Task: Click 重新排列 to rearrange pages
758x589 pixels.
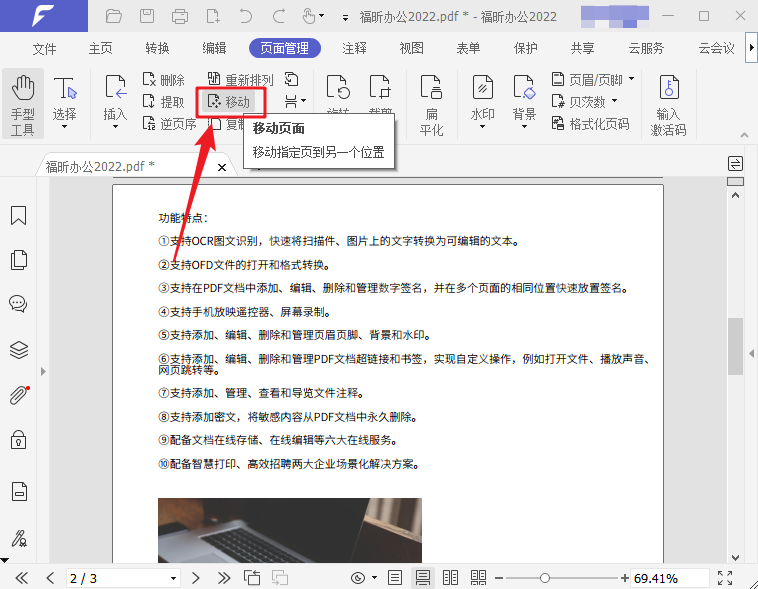Action: click(240, 79)
